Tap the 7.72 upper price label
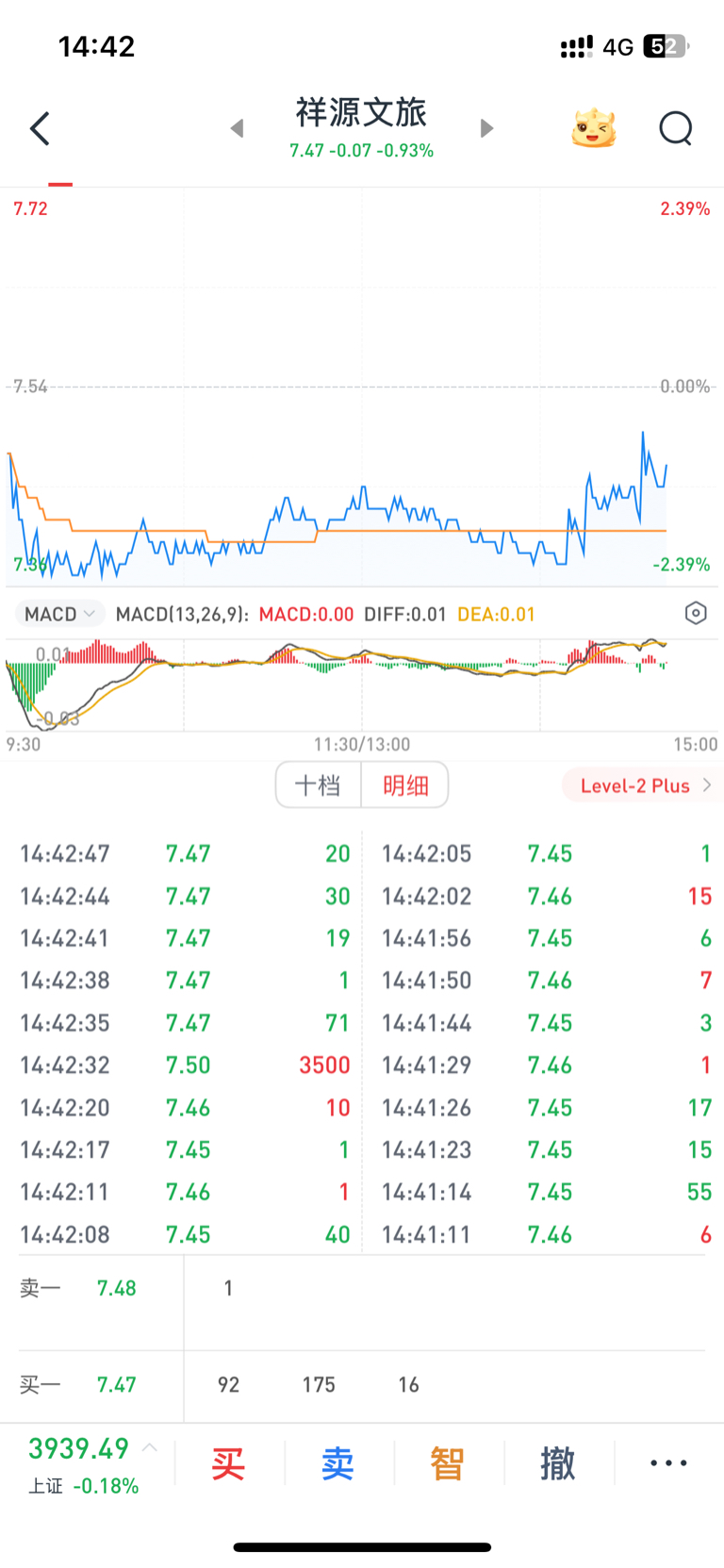The height and width of the screenshot is (1568, 724). click(30, 208)
